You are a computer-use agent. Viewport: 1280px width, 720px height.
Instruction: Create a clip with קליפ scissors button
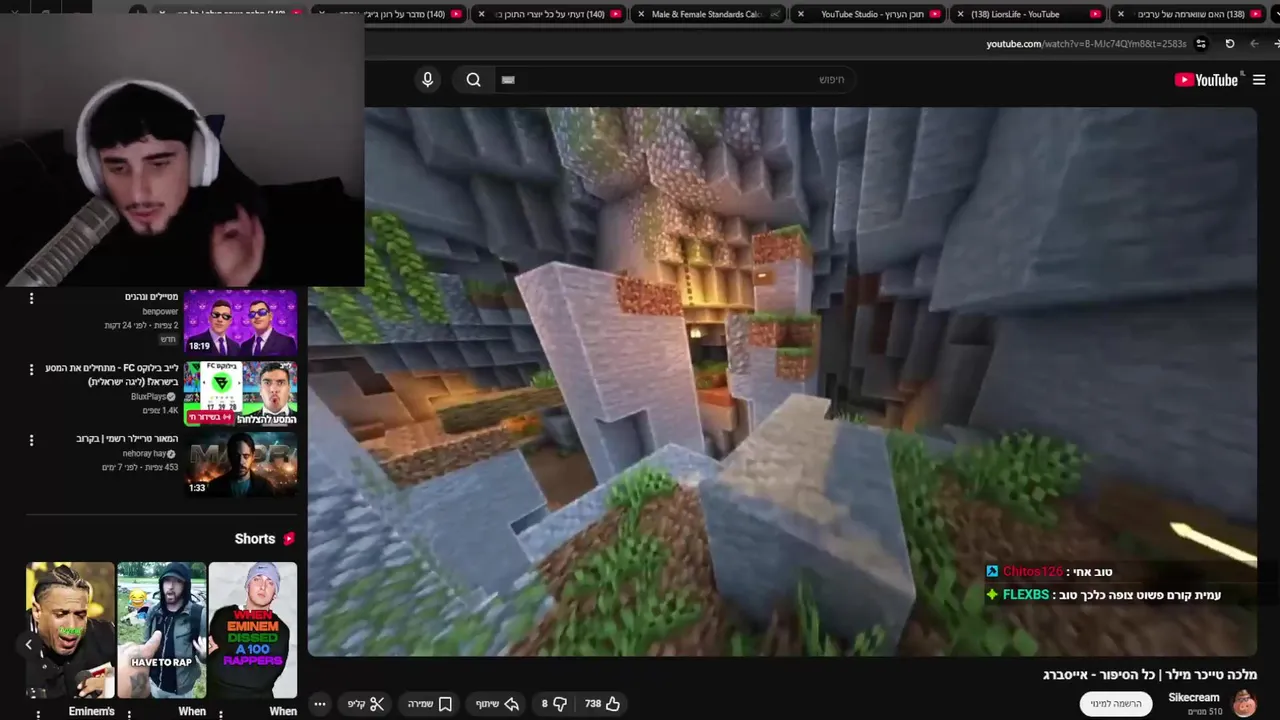(x=366, y=704)
